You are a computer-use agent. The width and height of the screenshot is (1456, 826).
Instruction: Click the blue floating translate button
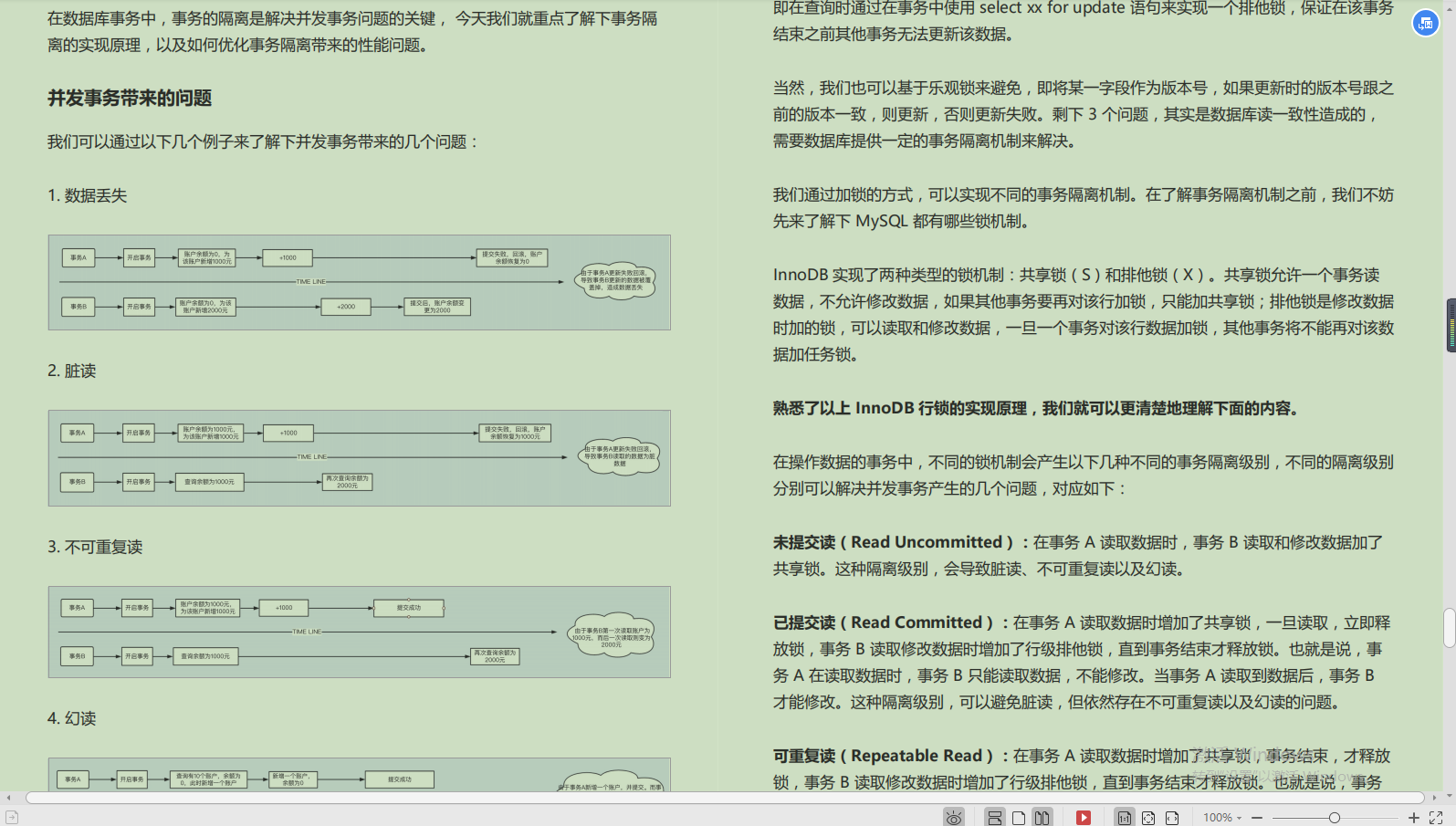[x=1426, y=23]
